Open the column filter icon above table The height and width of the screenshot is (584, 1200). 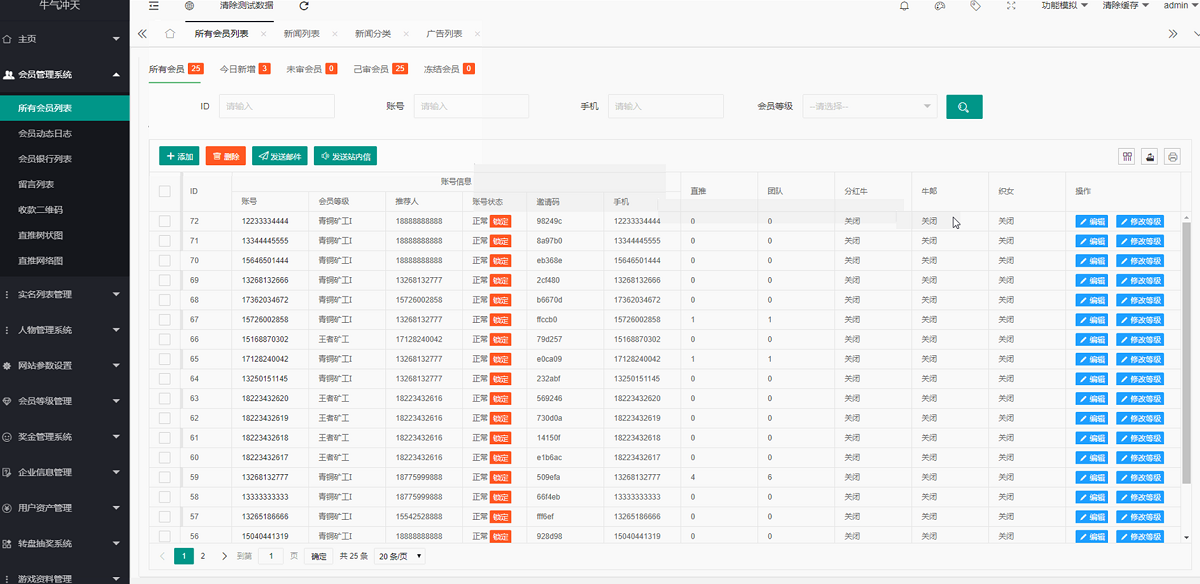(1127, 156)
